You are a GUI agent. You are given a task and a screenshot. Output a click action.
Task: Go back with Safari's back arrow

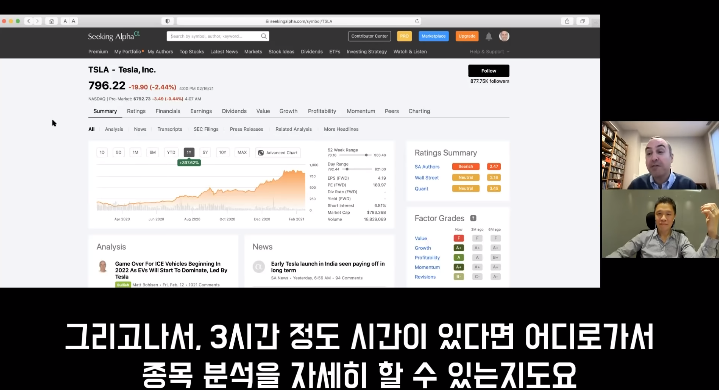(28, 21)
